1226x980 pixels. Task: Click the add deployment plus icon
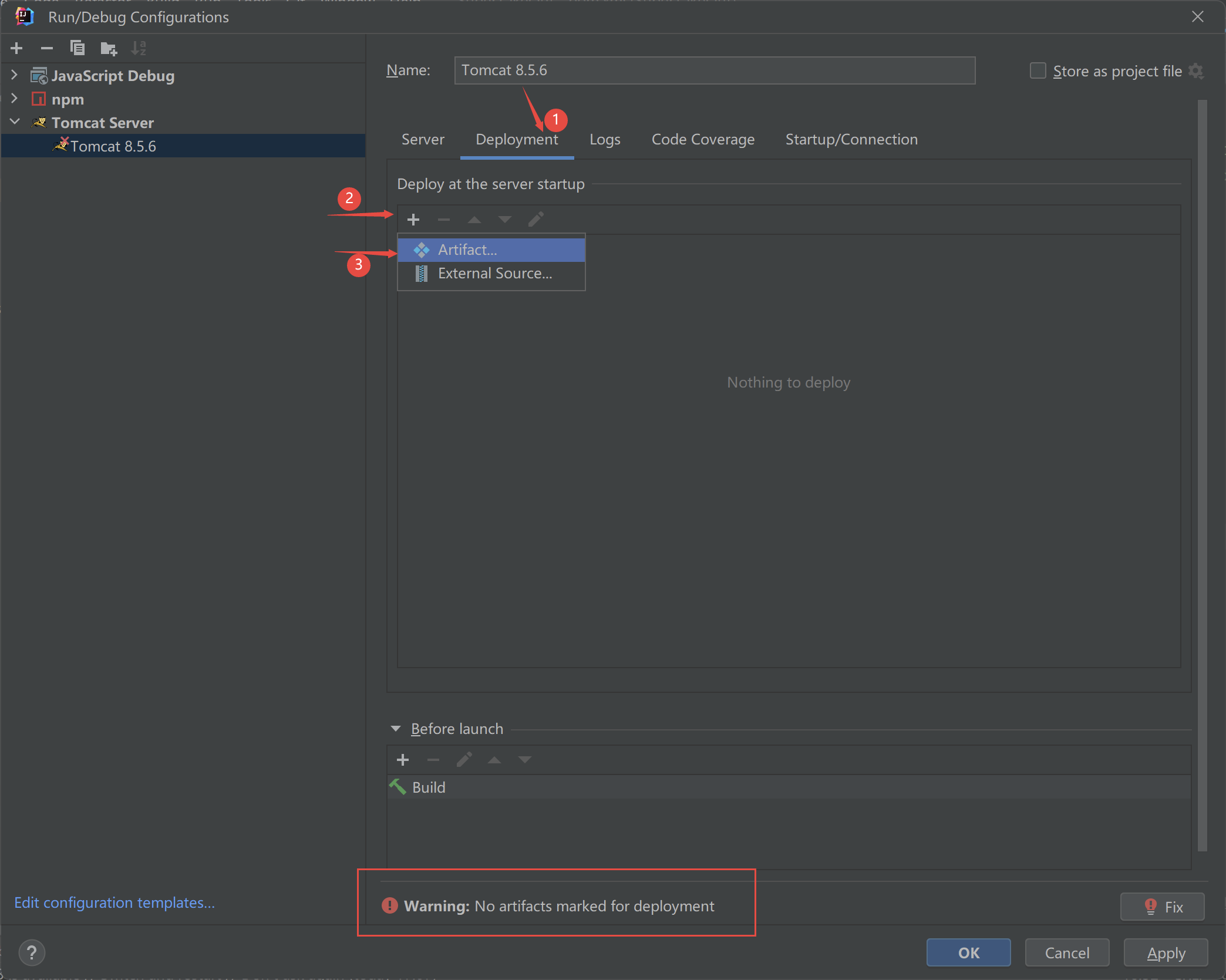(x=413, y=220)
